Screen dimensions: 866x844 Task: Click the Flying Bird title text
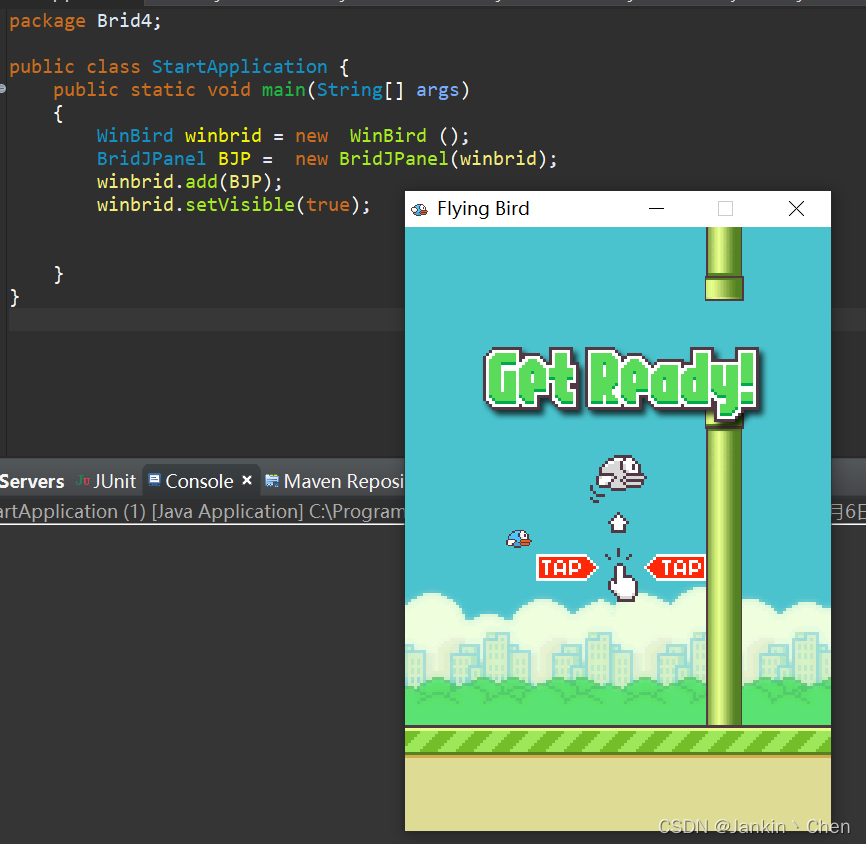[483, 209]
